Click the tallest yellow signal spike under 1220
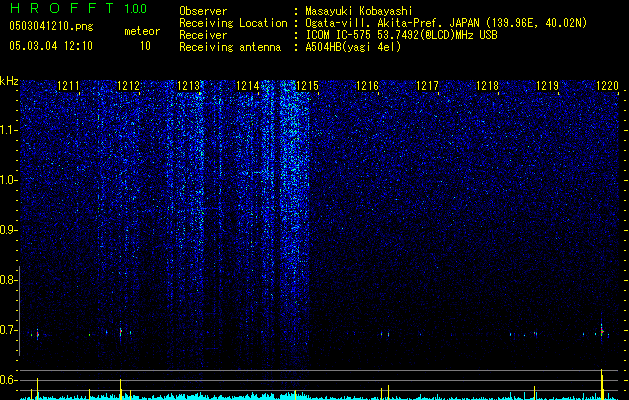The image size is (629, 400). pyautogui.click(x=602, y=384)
